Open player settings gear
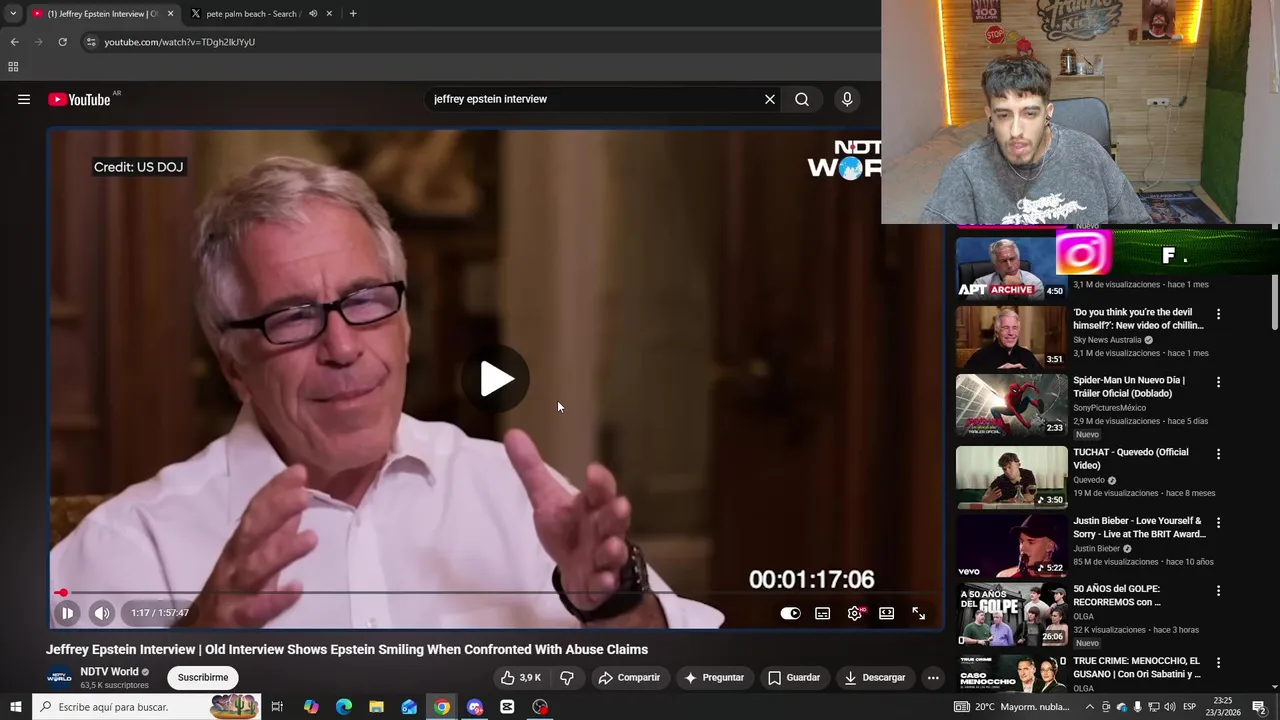This screenshot has height=720, width=1280. (x=854, y=613)
